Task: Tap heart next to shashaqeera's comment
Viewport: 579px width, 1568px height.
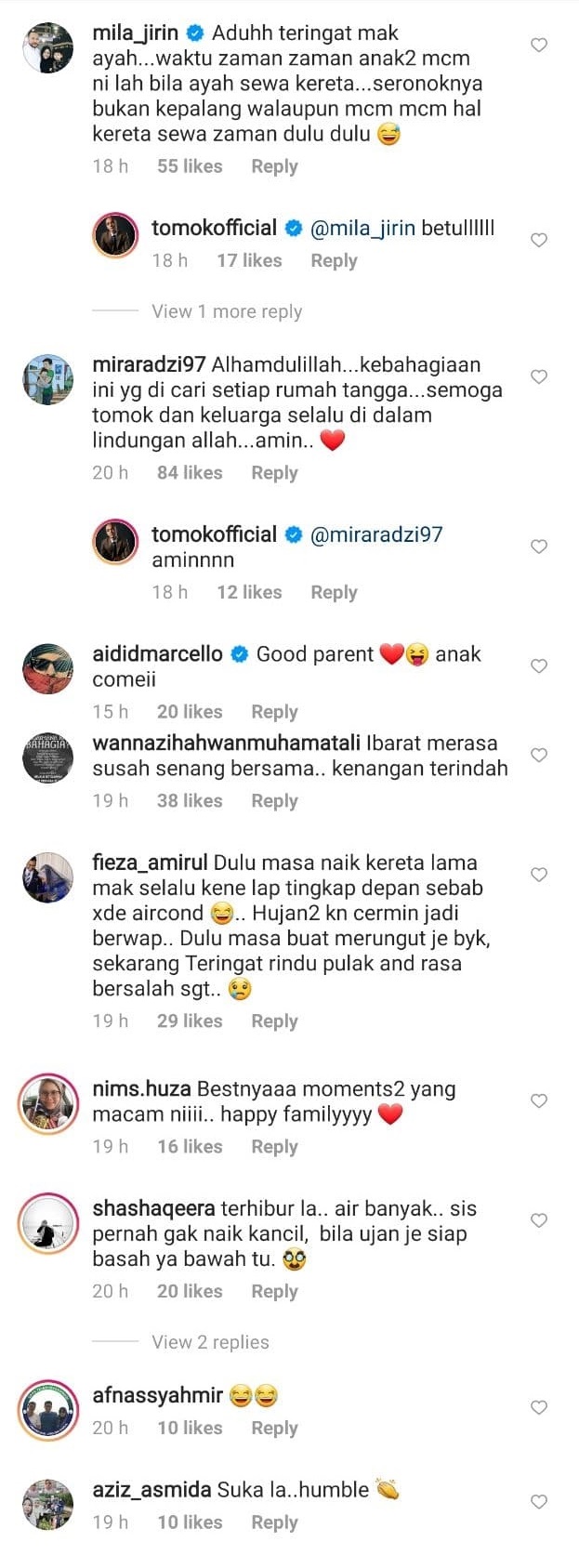Action: coord(539,1220)
